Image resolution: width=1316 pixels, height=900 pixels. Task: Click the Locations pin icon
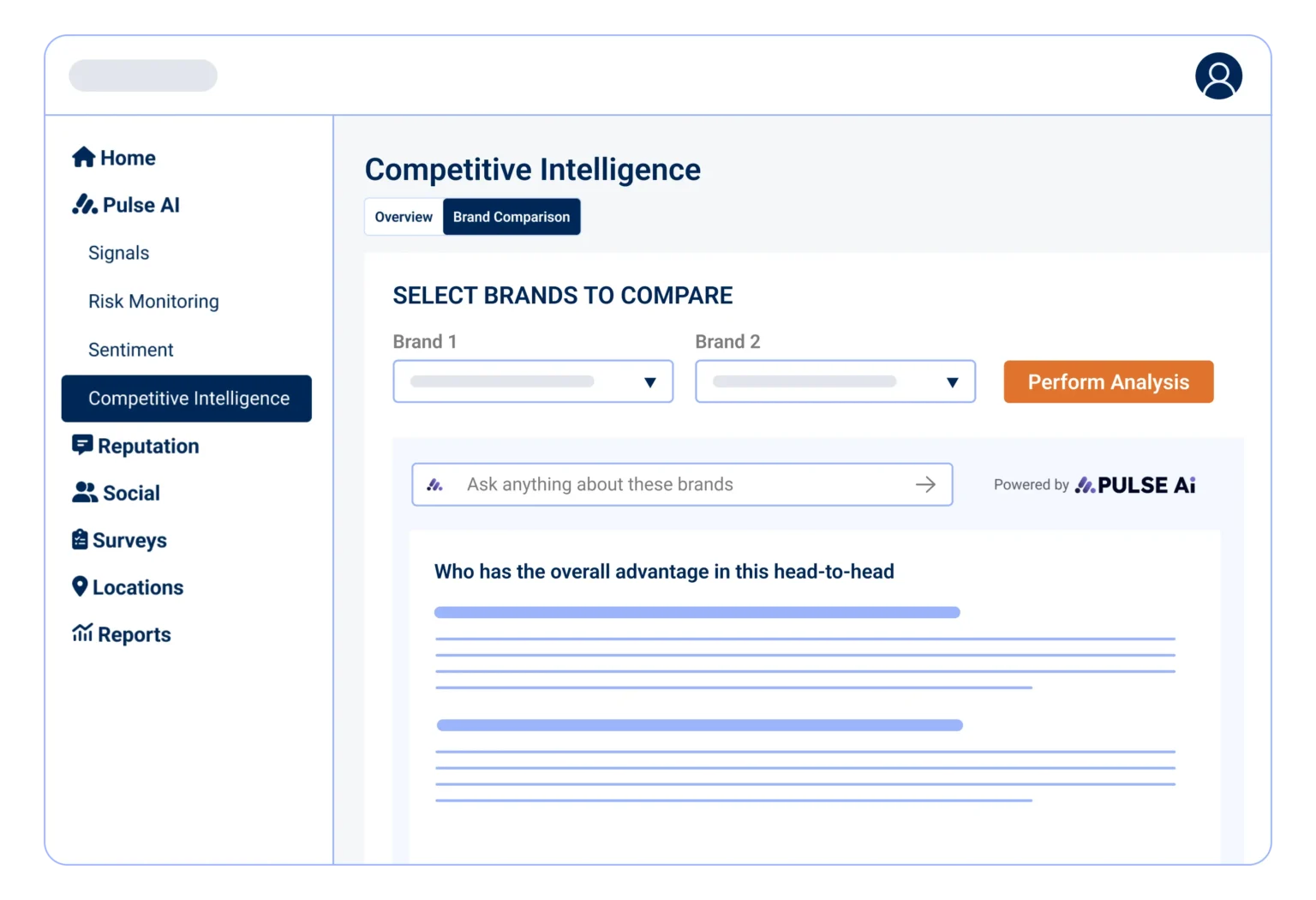(80, 587)
